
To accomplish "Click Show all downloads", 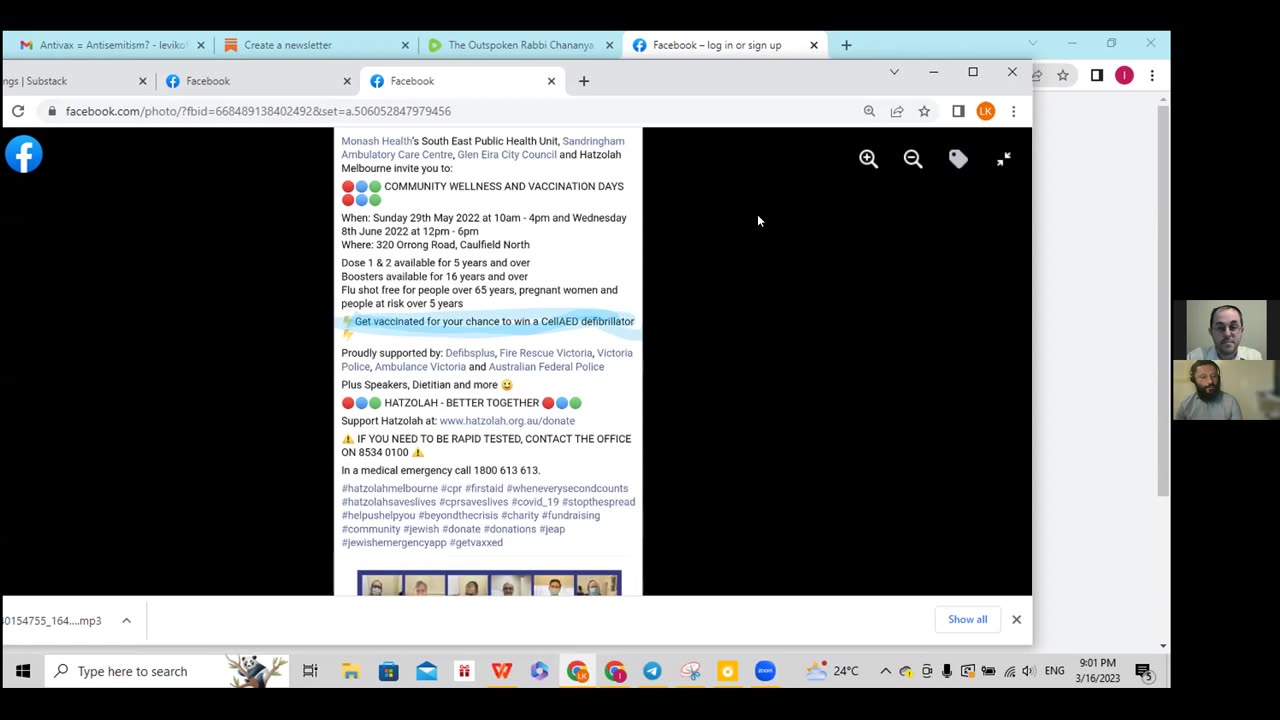I will point(967,620).
